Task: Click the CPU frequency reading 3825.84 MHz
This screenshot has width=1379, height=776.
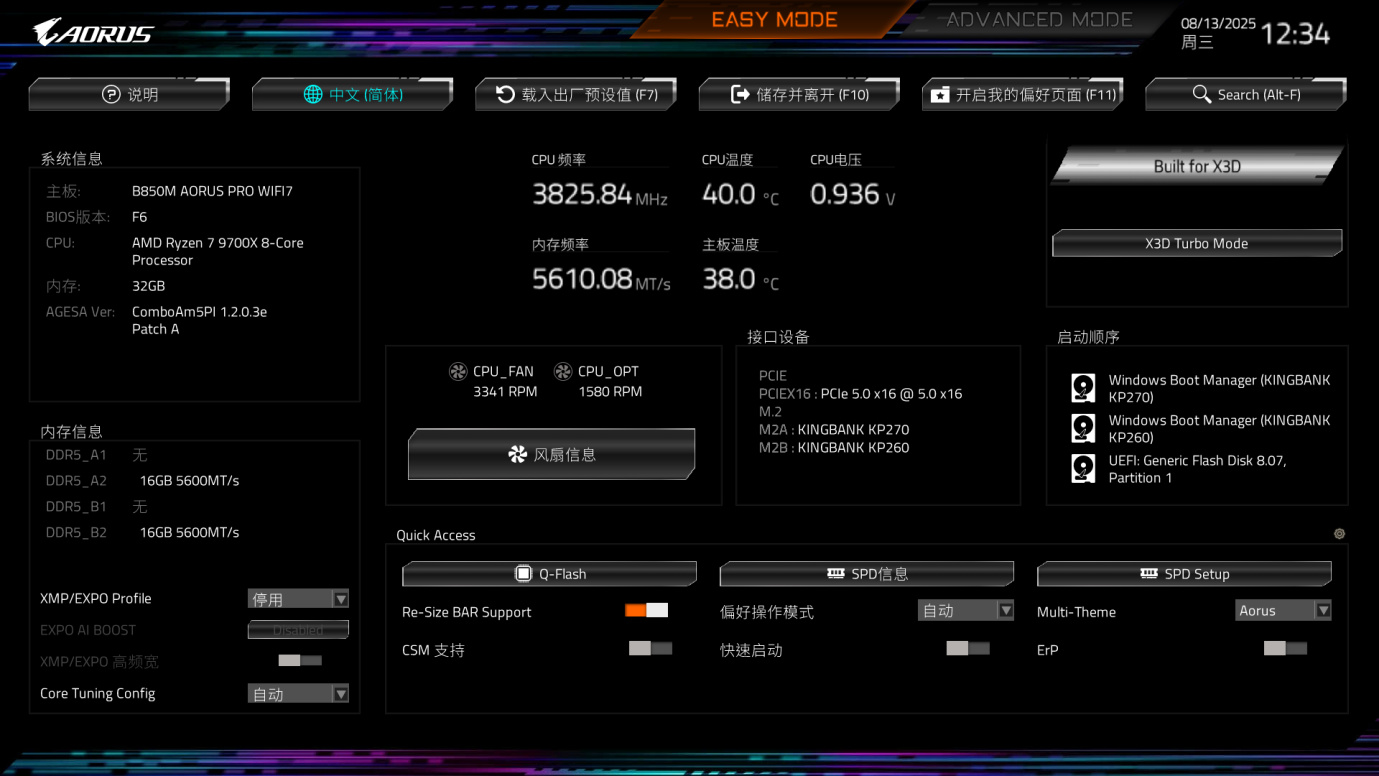Action: 599,194
